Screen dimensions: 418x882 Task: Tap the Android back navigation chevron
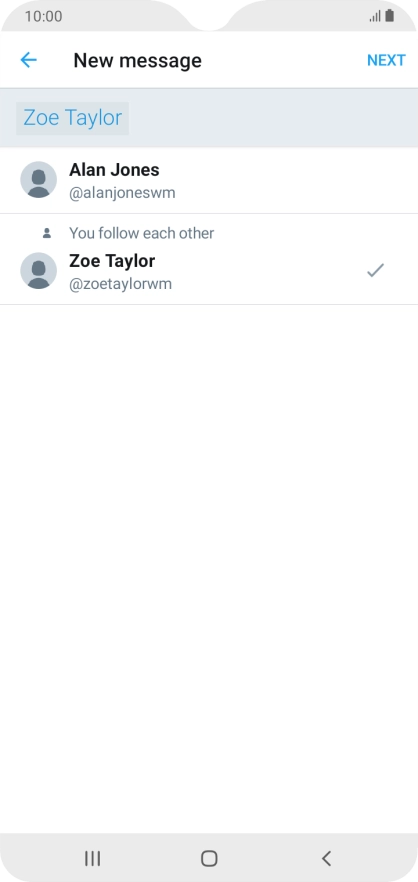click(326, 858)
